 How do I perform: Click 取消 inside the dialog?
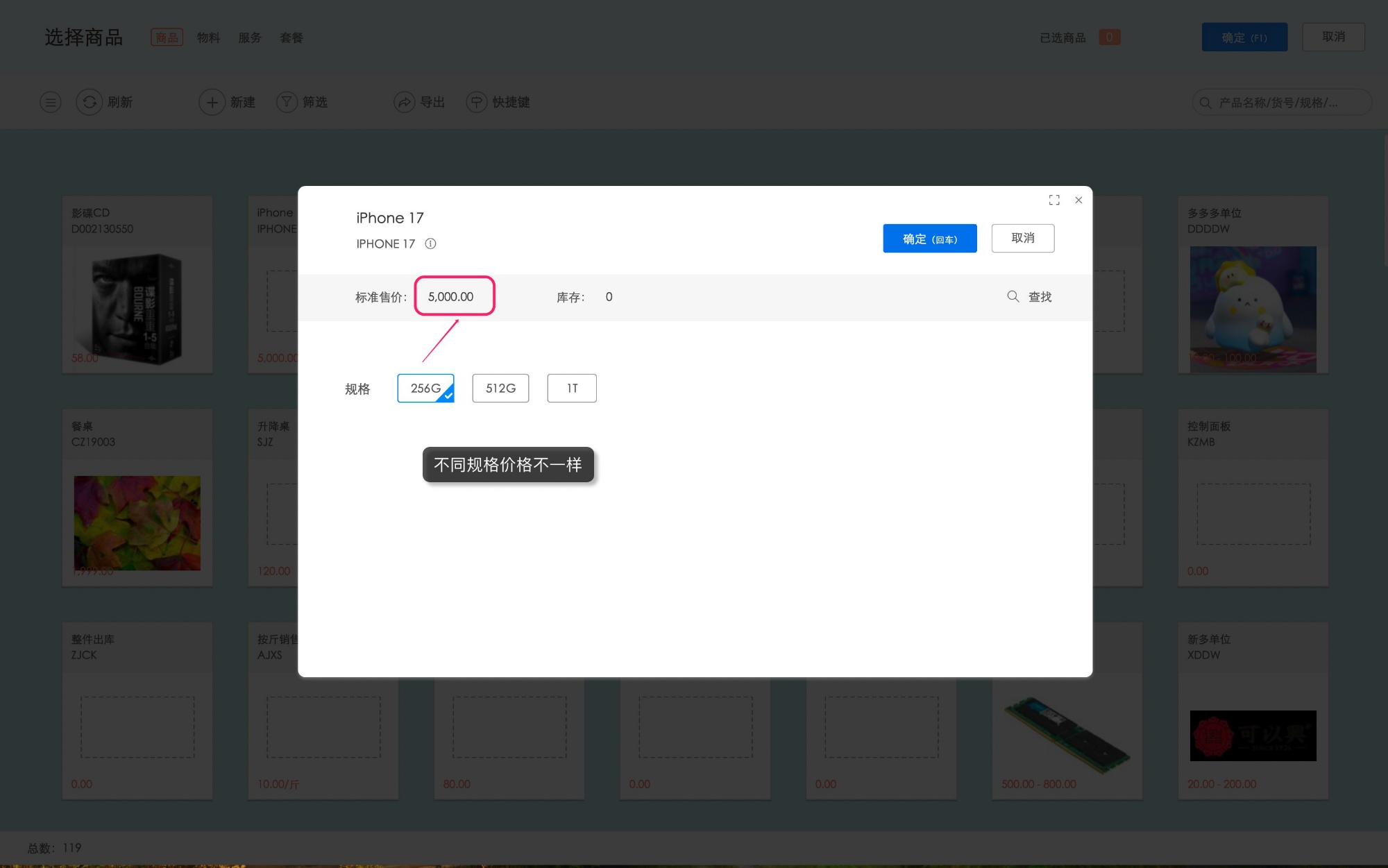pyautogui.click(x=1022, y=238)
